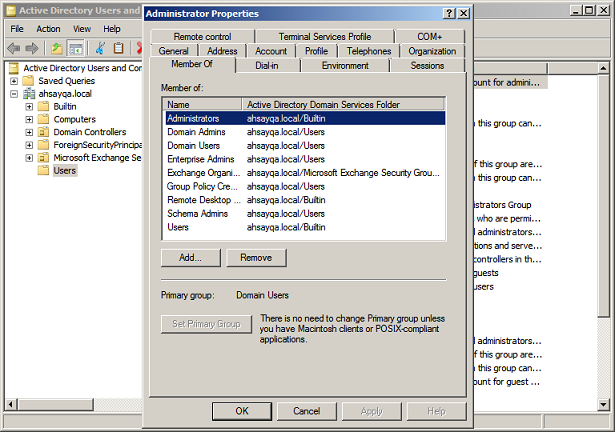This screenshot has width=615, height=432.
Task: Select the Group Policy Cre... row
Action: pos(304,186)
